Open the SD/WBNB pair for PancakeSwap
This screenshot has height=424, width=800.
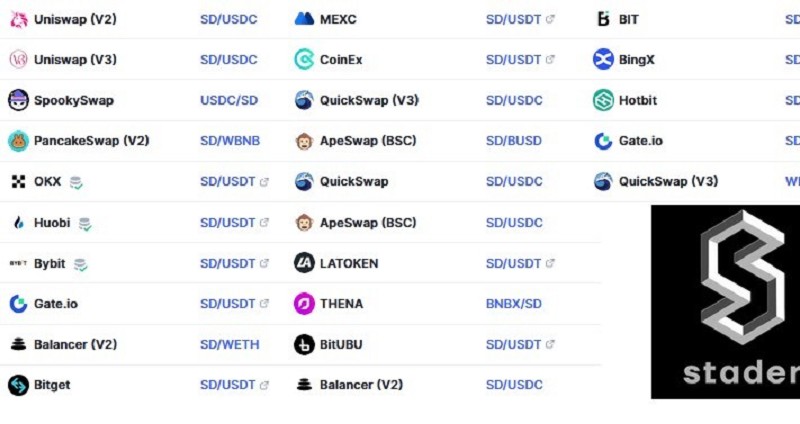(x=230, y=141)
